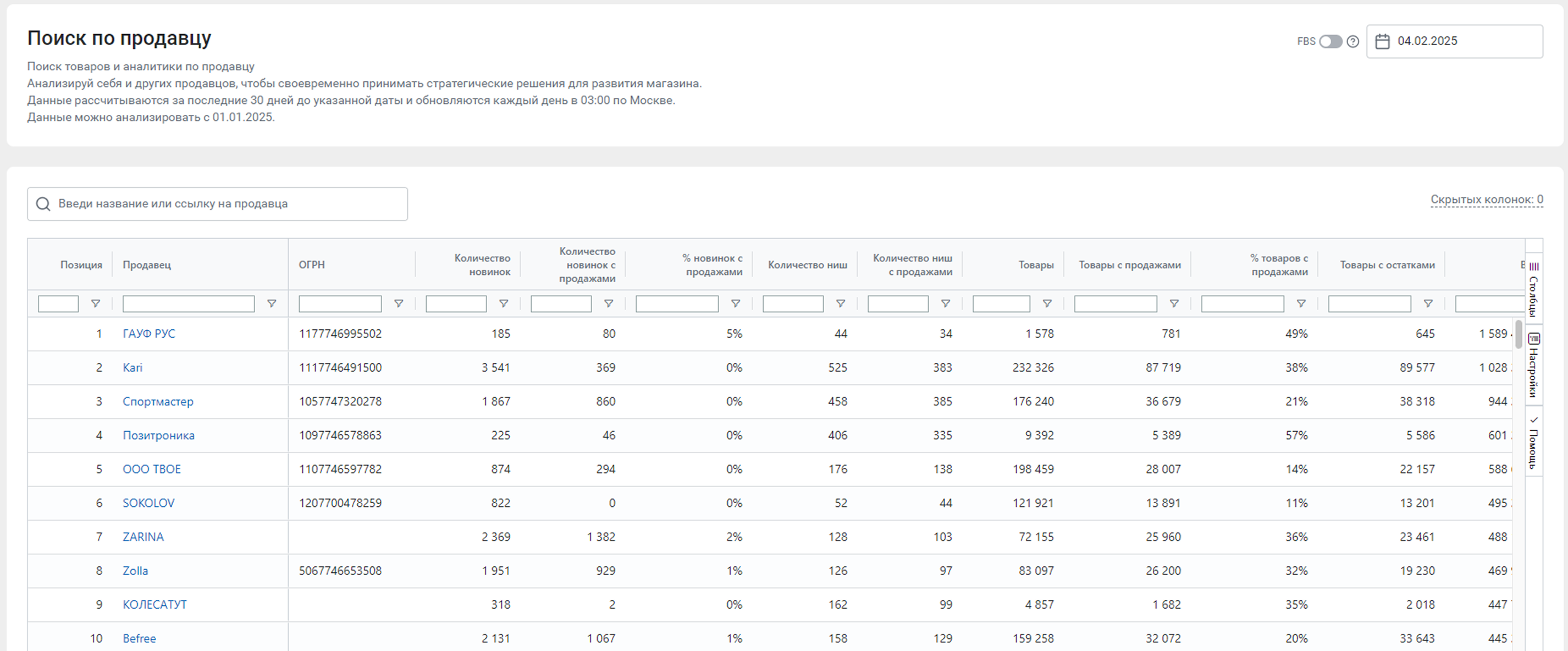The image size is (1568, 651).
Task: Open the Помощь side panel tab
Action: click(1534, 442)
